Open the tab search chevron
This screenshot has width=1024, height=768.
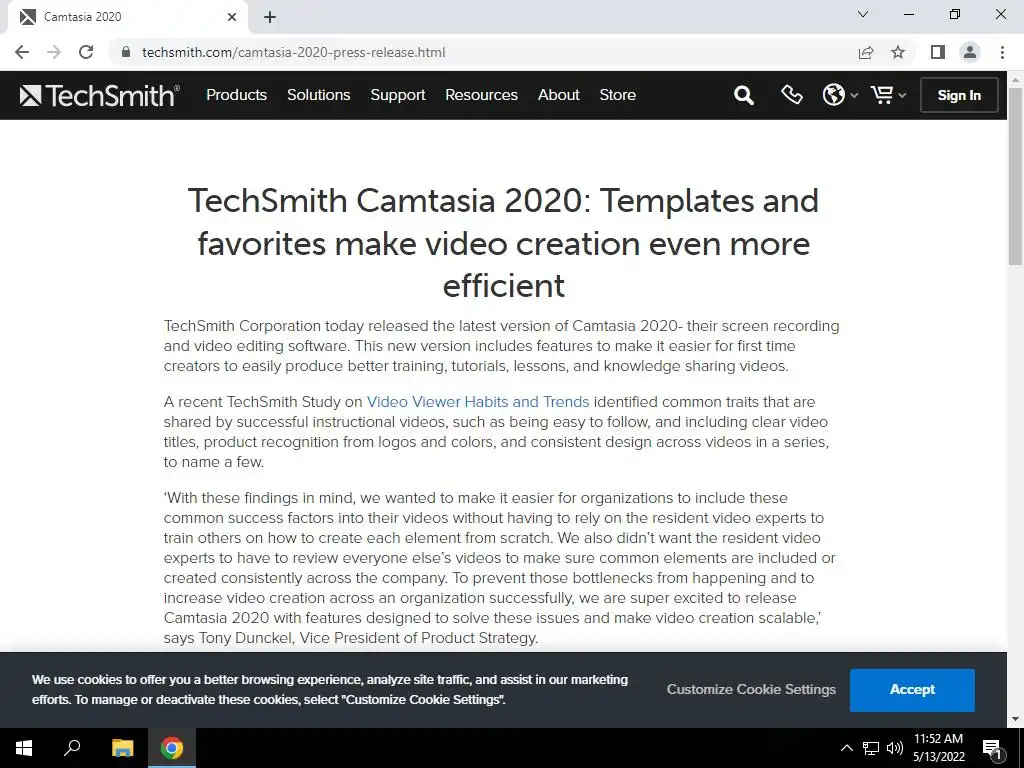click(863, 14)
